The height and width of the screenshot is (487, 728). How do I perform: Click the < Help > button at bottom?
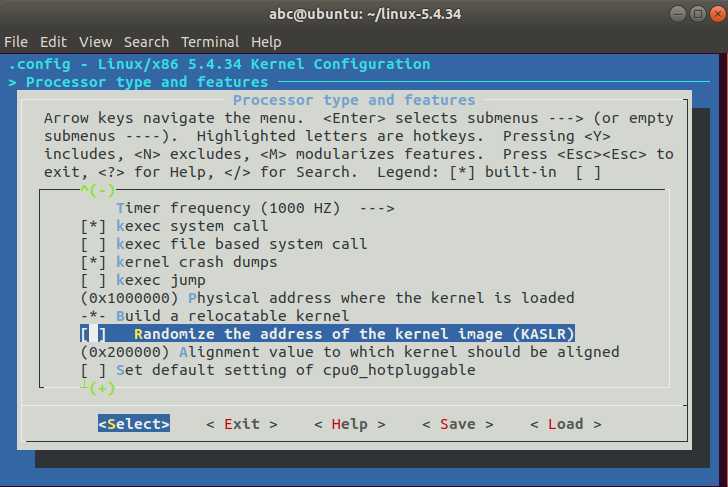pyautogui.click(x=350, y=424)
